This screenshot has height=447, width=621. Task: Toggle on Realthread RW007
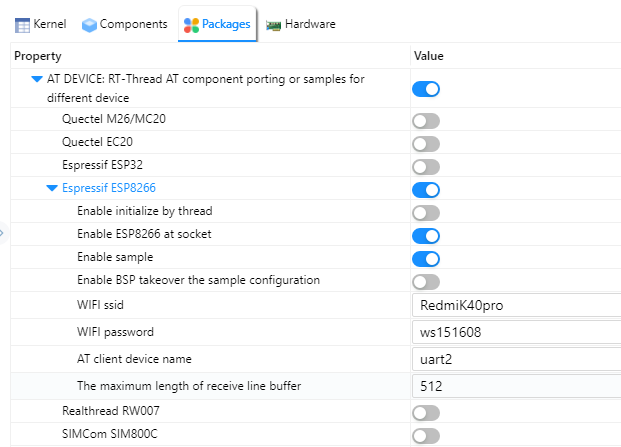tap(426, 412)
